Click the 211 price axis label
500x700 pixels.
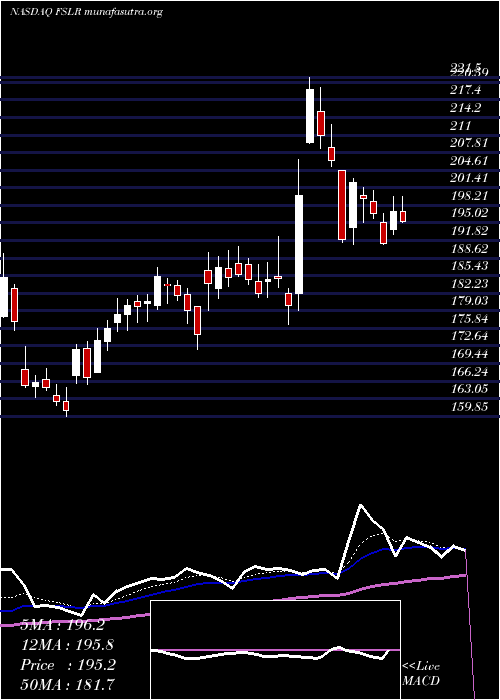(461, 125)
